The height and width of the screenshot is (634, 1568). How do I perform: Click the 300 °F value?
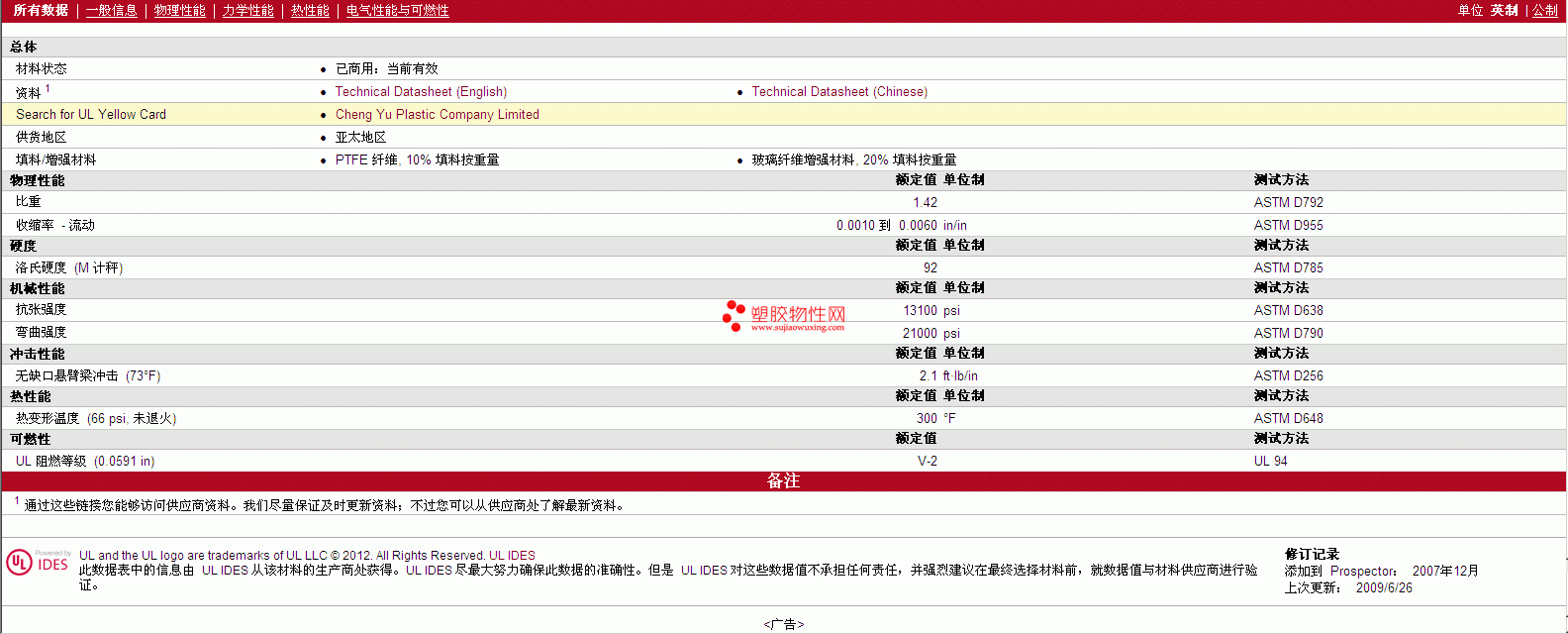point(935,418)
